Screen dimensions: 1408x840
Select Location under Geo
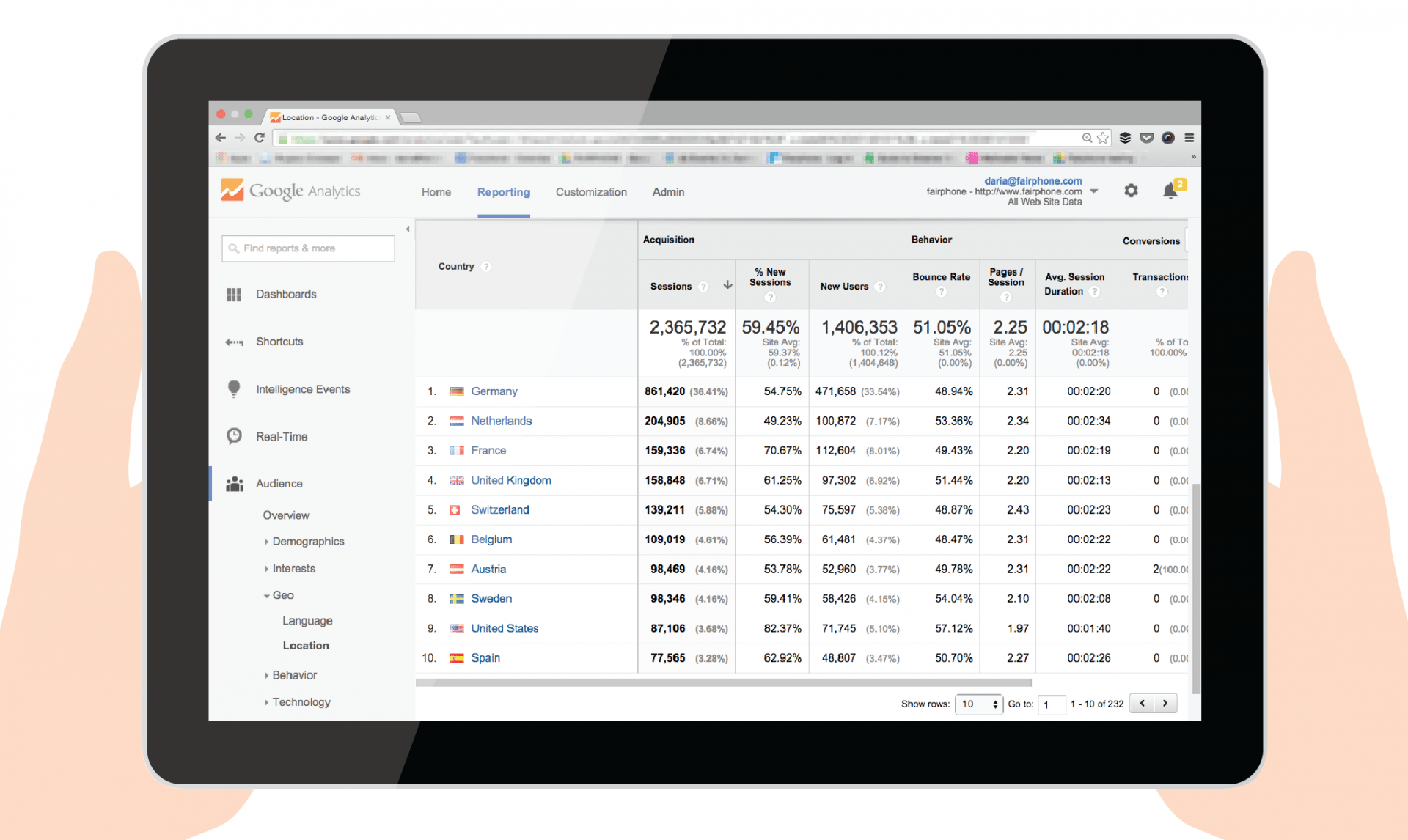(306, 646)
